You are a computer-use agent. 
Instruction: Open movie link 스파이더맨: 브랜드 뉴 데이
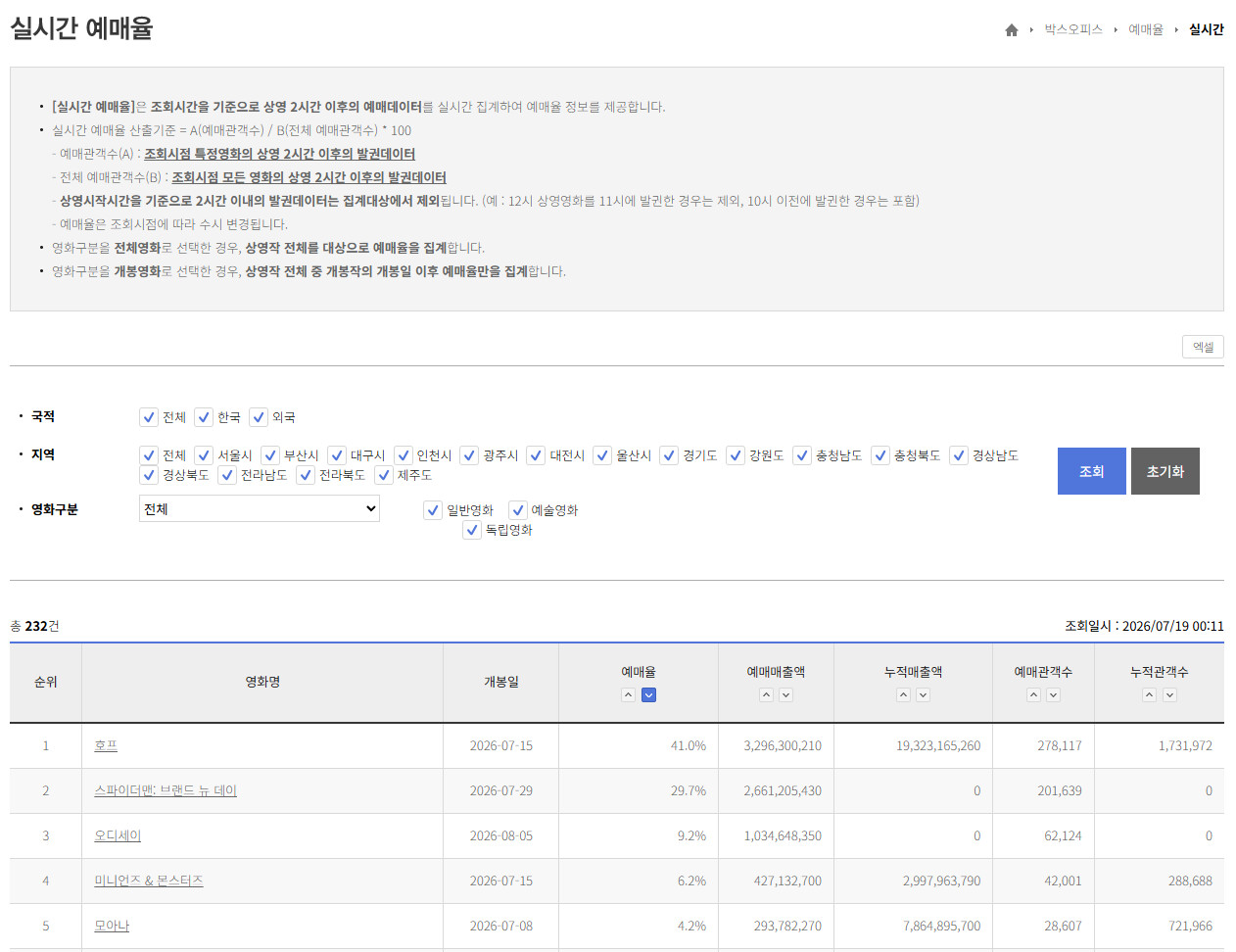[166, 791]
